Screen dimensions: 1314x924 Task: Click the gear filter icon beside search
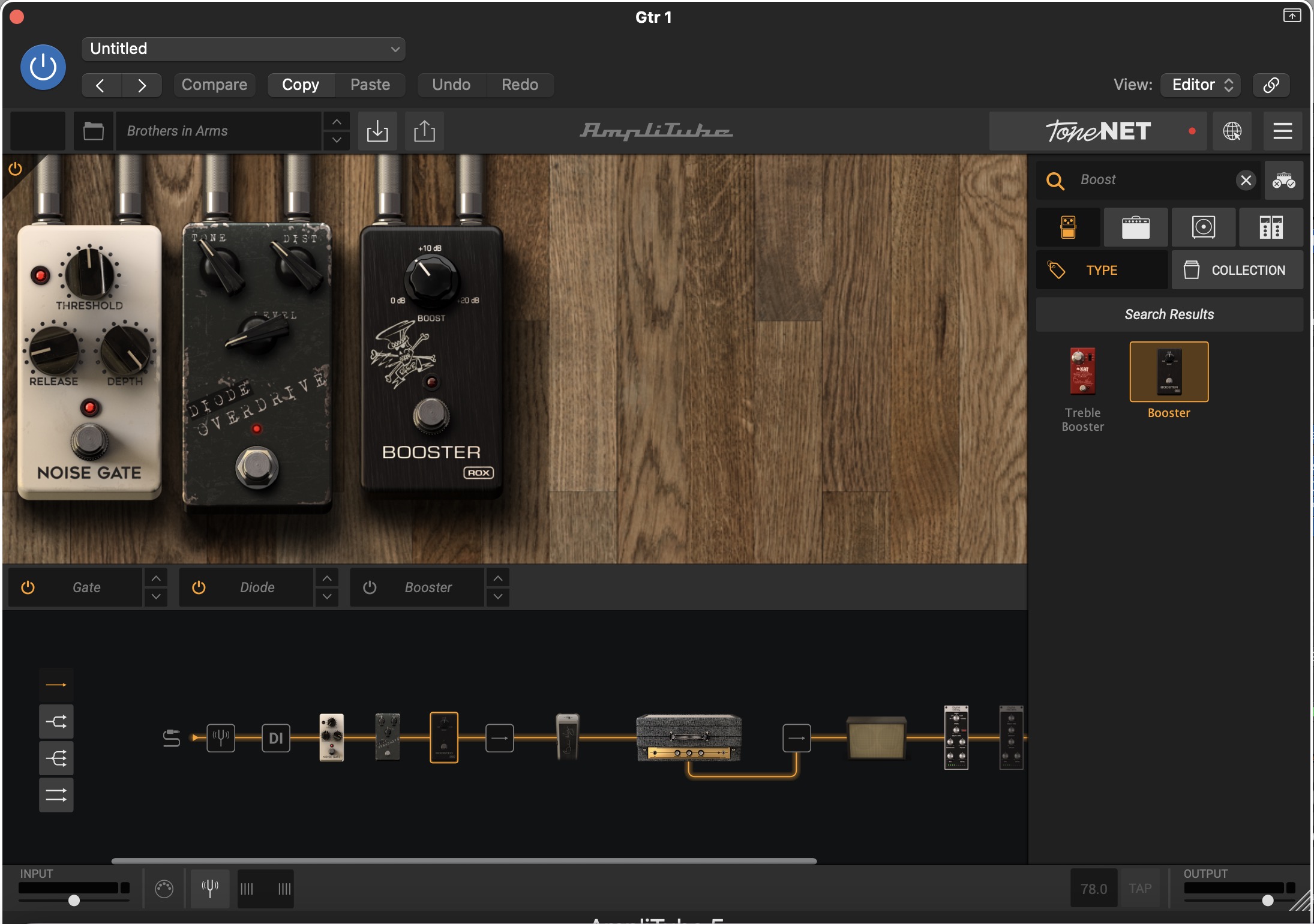point(1284,180)
